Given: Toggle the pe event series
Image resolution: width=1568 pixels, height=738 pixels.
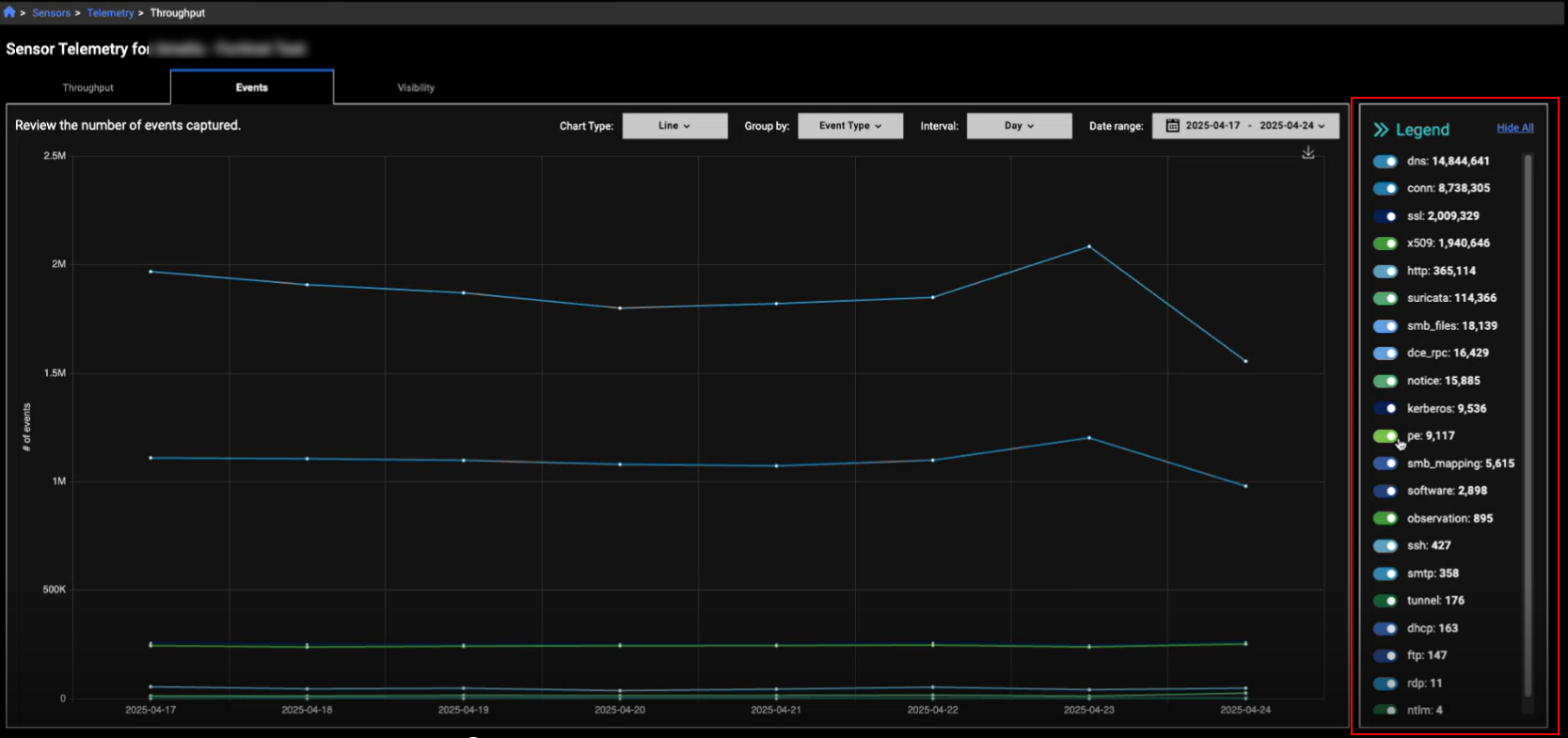Looking at the screenshot, I should pos(1385,436).
